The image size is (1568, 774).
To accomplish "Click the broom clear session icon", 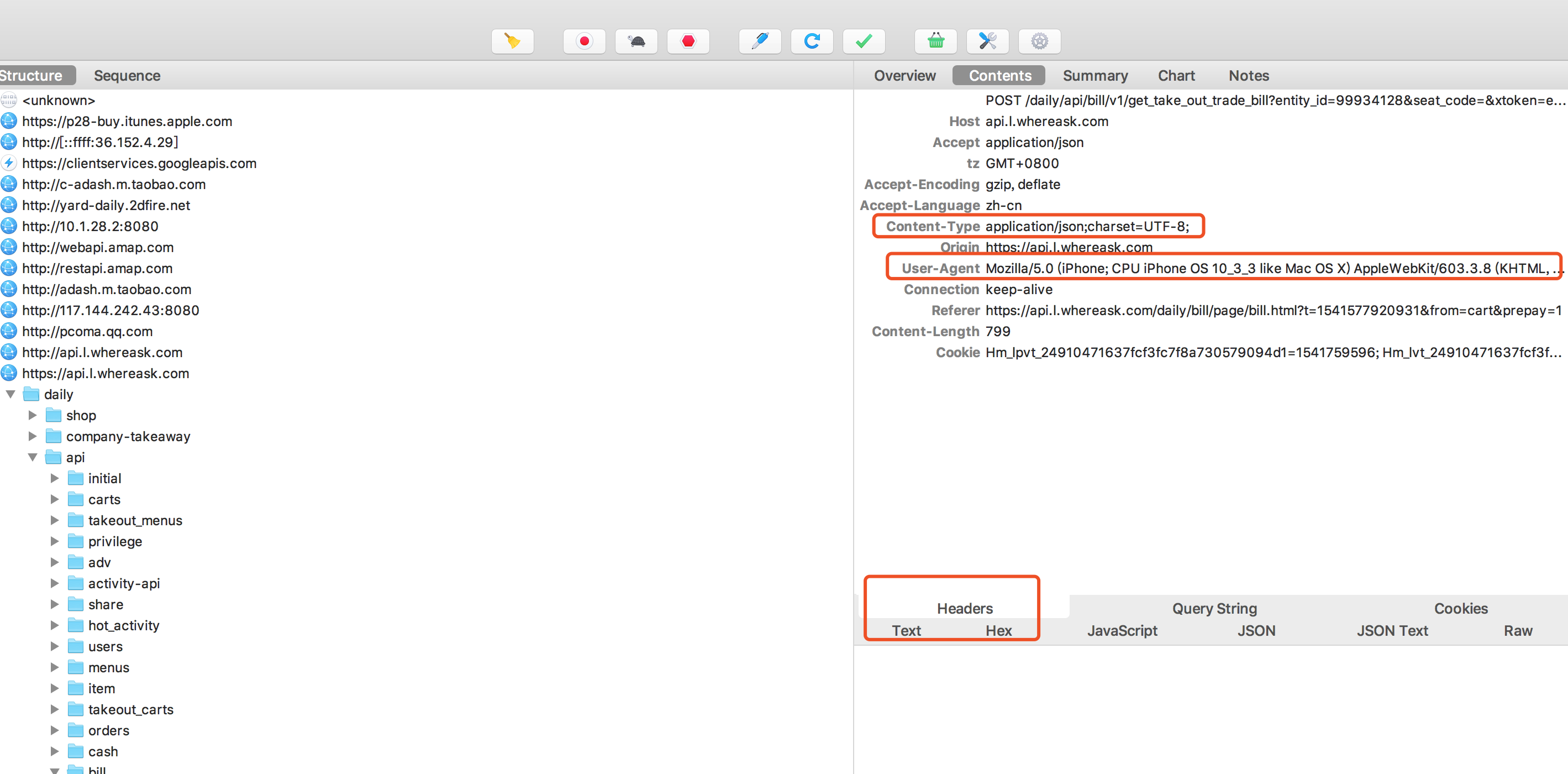I will coord(512,41).
